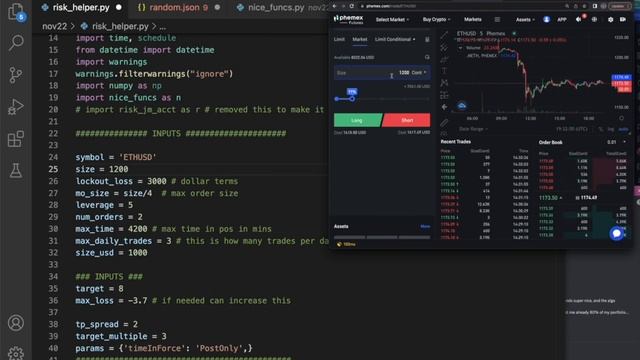Viewport: 640px width, 360px height.
Task: Open the Assets dropdown in header
Action: click(x=525, y=20)
